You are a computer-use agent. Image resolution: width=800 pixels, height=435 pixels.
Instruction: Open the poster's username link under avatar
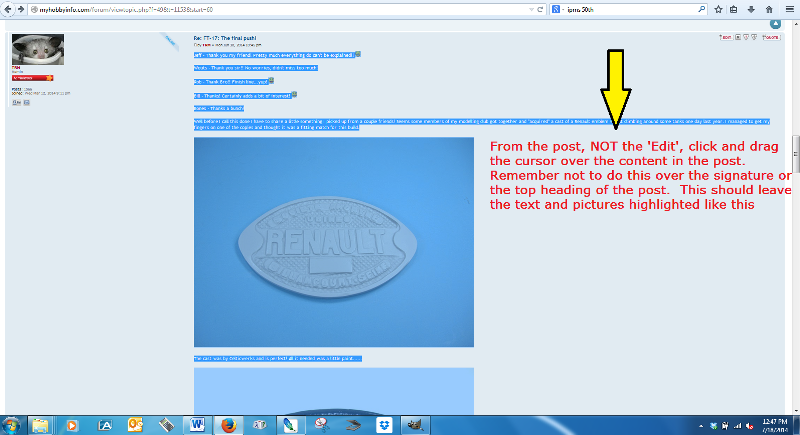[x=16, y=68]
